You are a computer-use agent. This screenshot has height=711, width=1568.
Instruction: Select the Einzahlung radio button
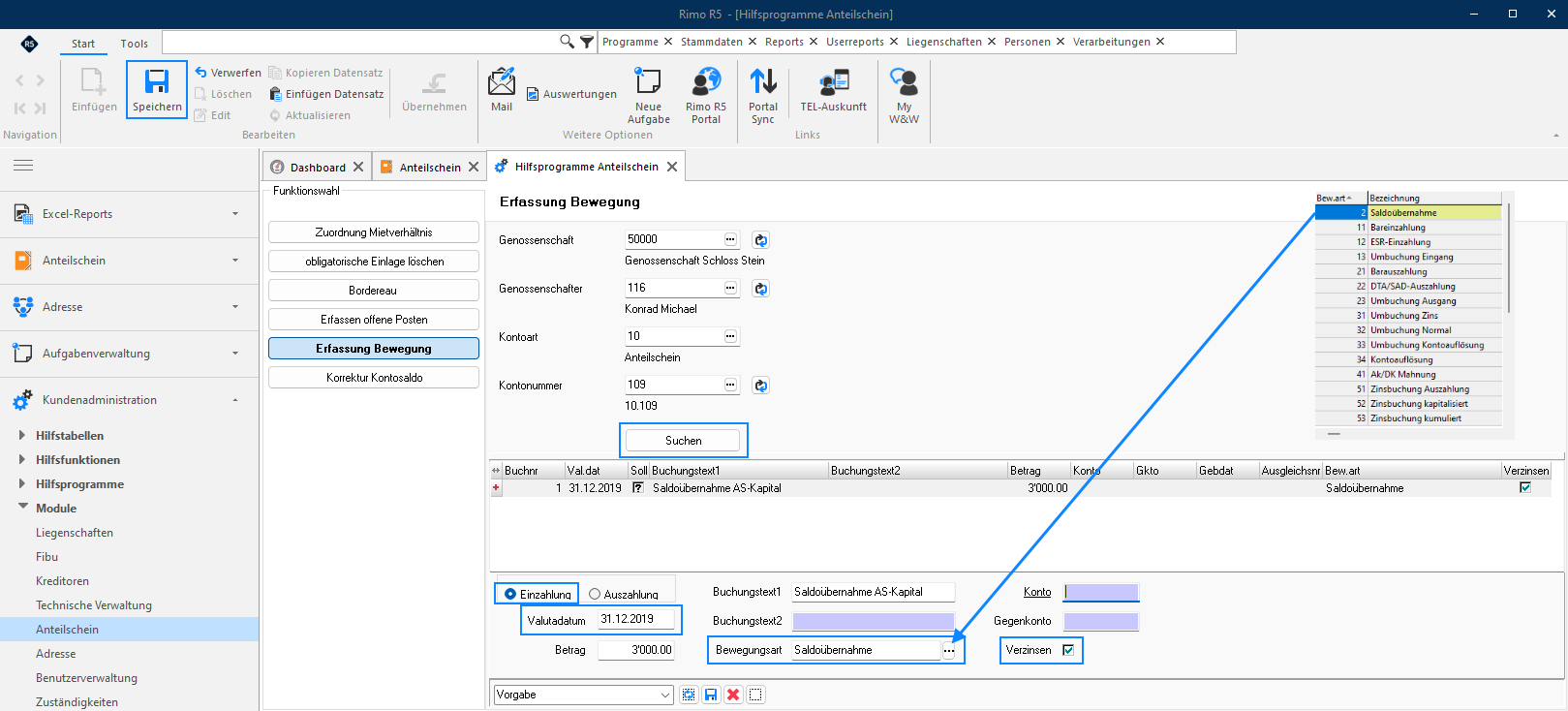(510, 594)
